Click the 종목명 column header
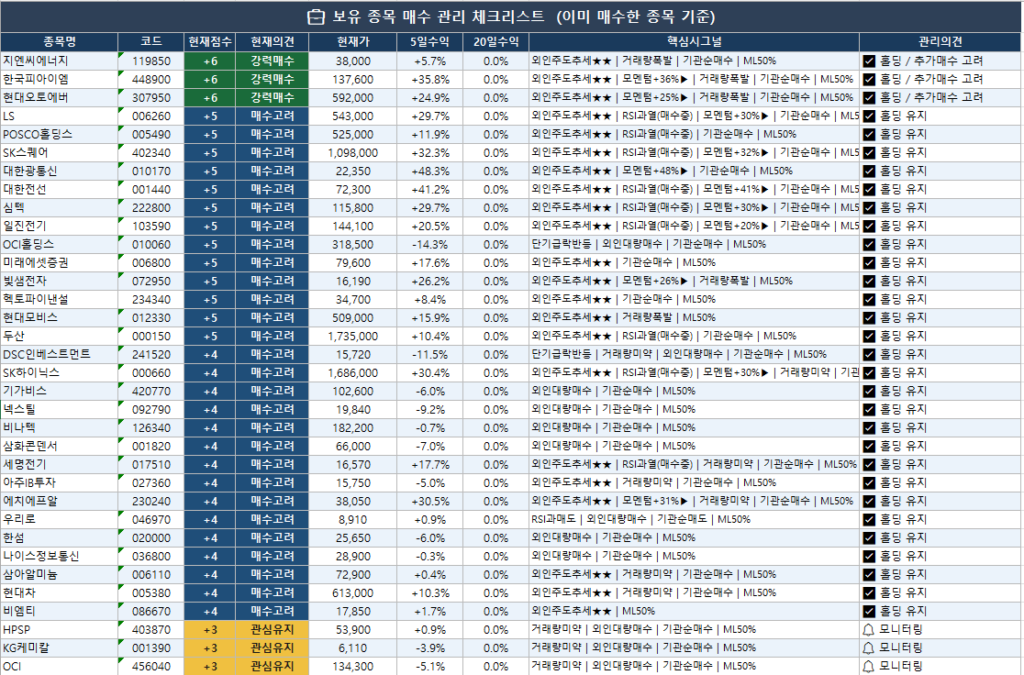 click(x=59, y=42)
